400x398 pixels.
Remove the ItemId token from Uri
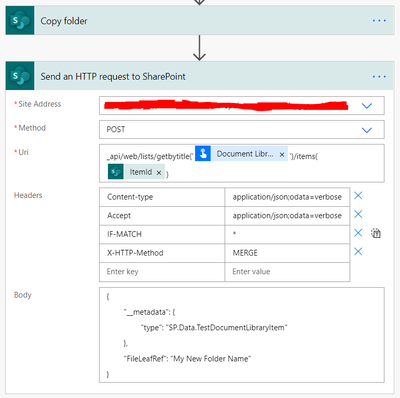(x=159, y=173)
